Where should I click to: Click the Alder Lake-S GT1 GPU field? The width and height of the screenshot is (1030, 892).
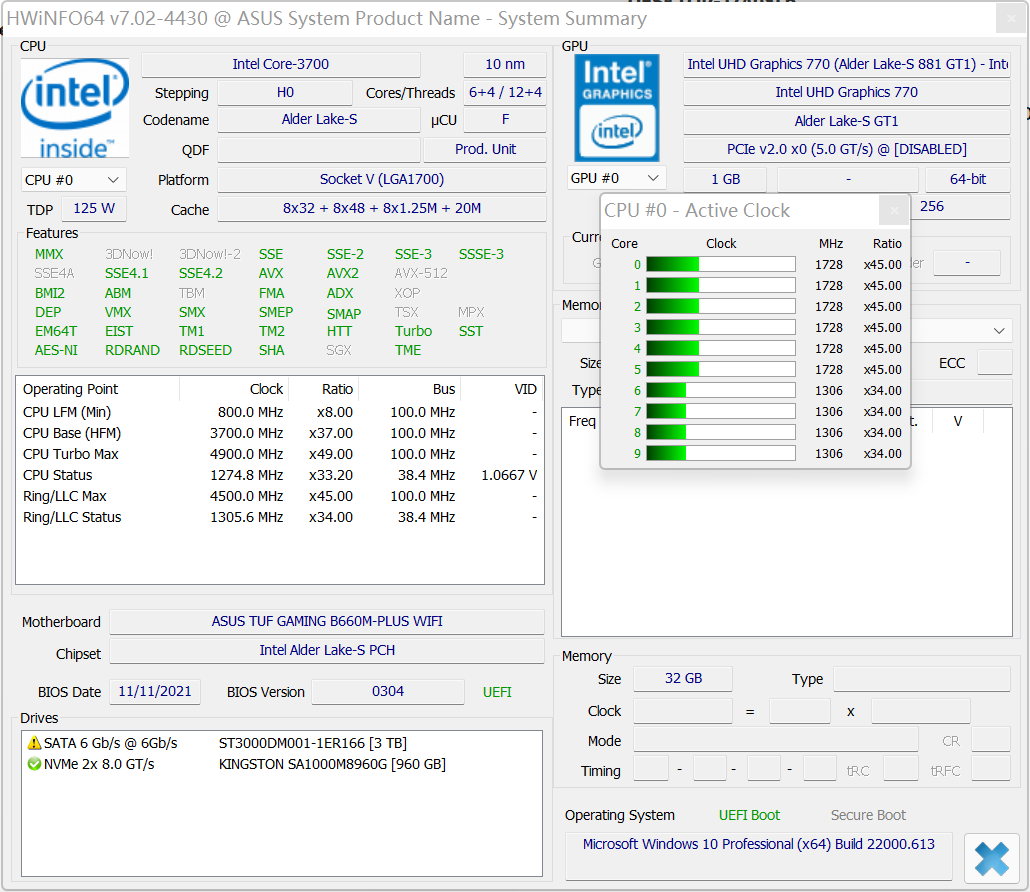(847, 122)
